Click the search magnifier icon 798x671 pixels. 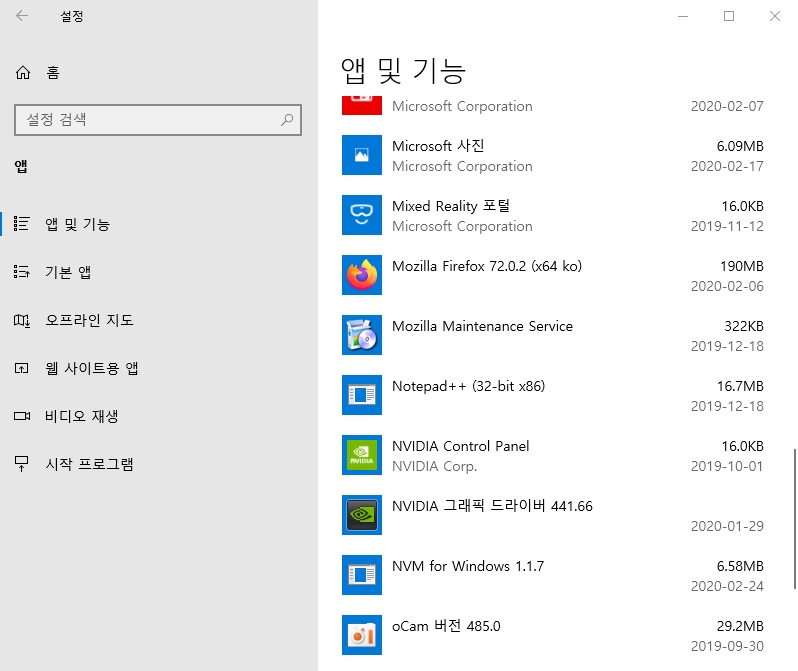tap(287, 120)
